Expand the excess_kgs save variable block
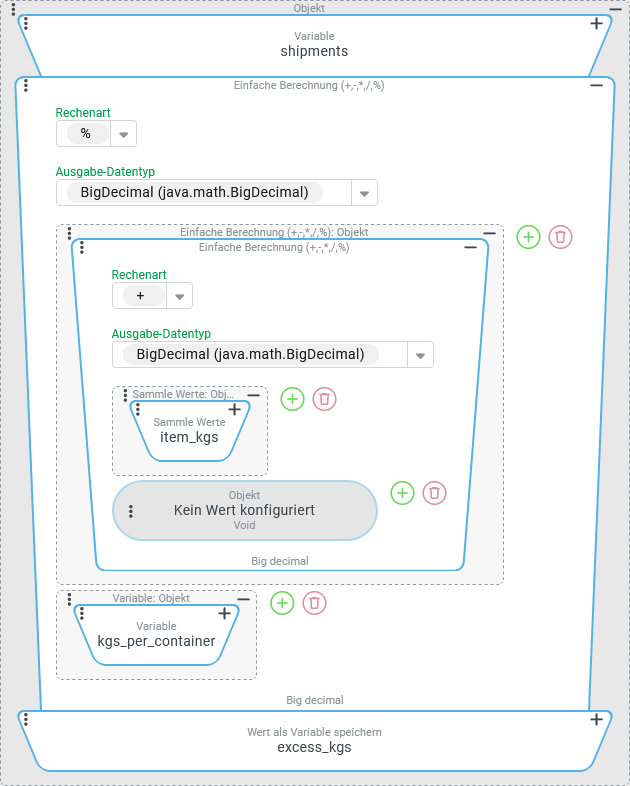630x786 pixels. pos(596,719)
